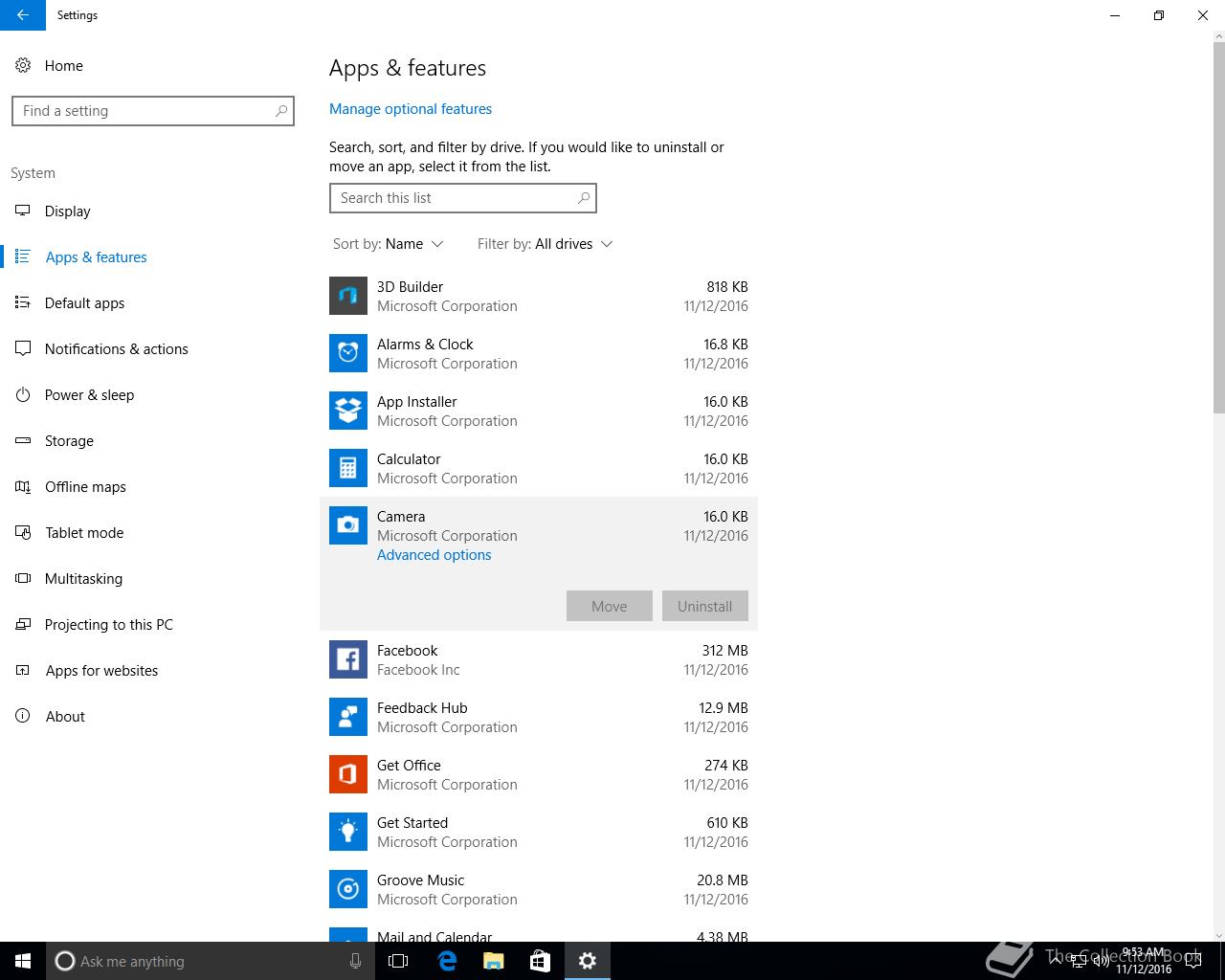This screenshot has width=1225, height=980.
Task: Click the Alarms & Clock app icon
Action: pyautogui.click(x=348, y=353)
